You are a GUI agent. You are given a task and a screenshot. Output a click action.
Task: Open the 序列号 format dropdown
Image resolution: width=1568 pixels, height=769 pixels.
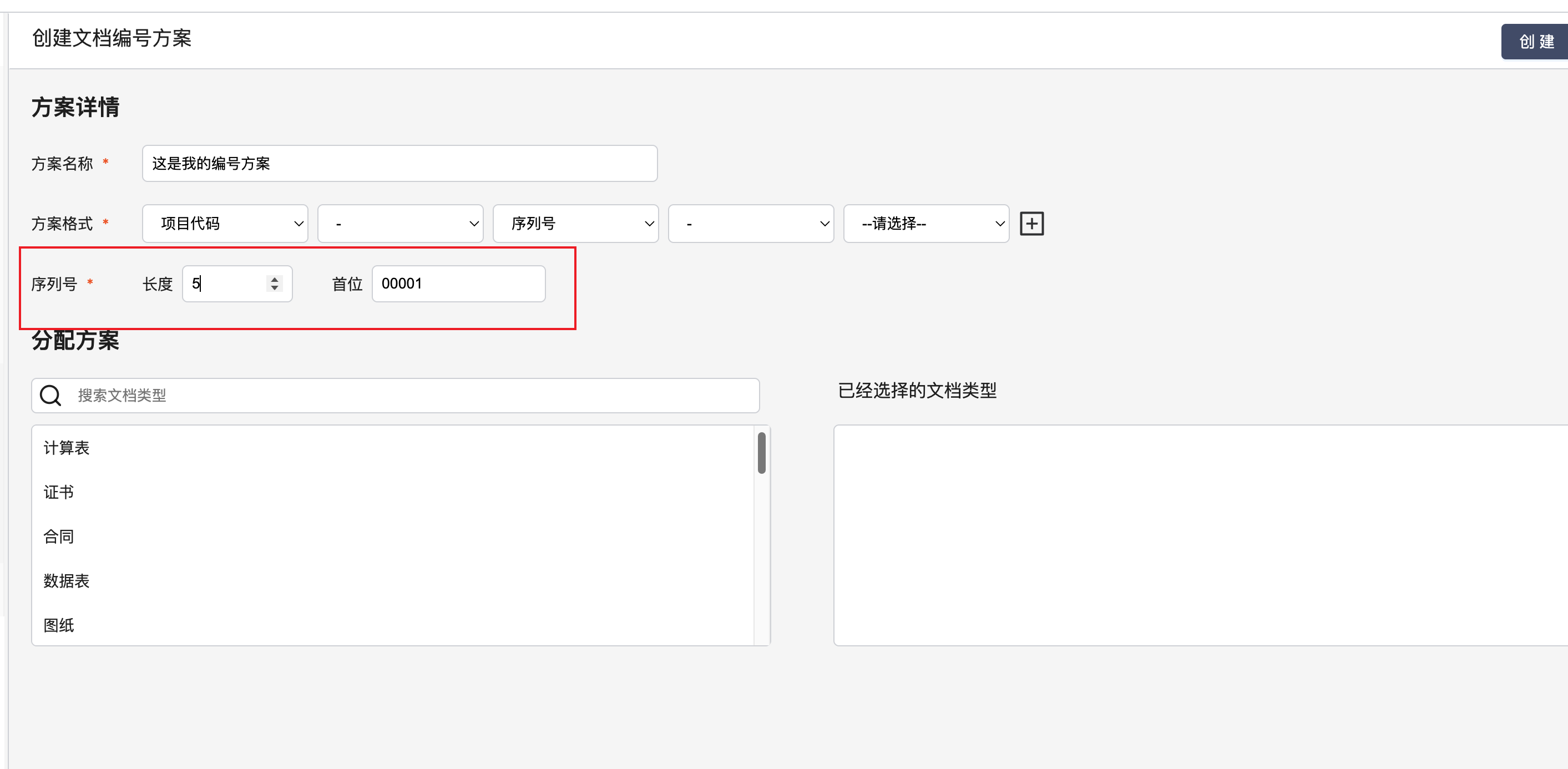coord(575,224)
